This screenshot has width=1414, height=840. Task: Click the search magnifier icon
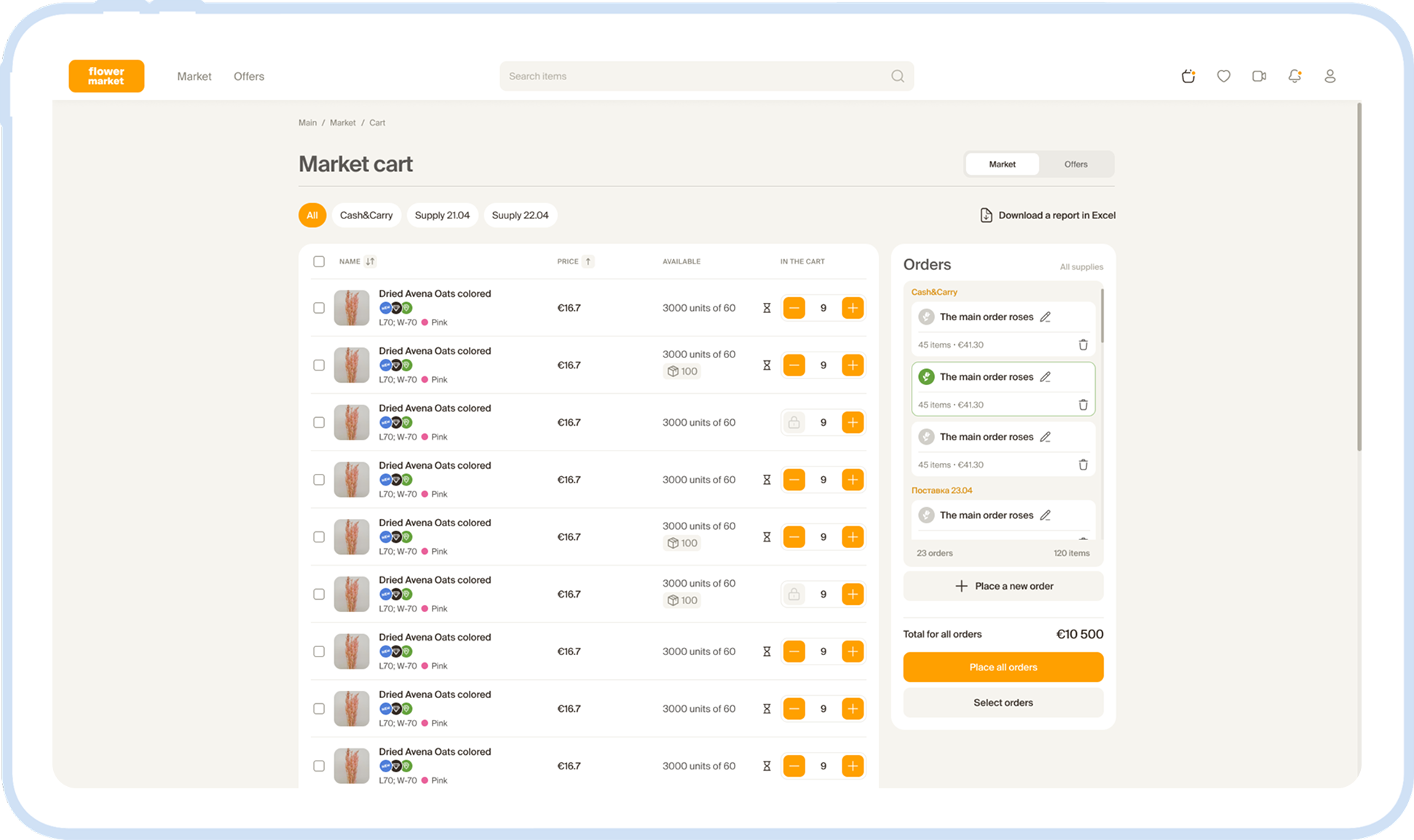(898, 76)
